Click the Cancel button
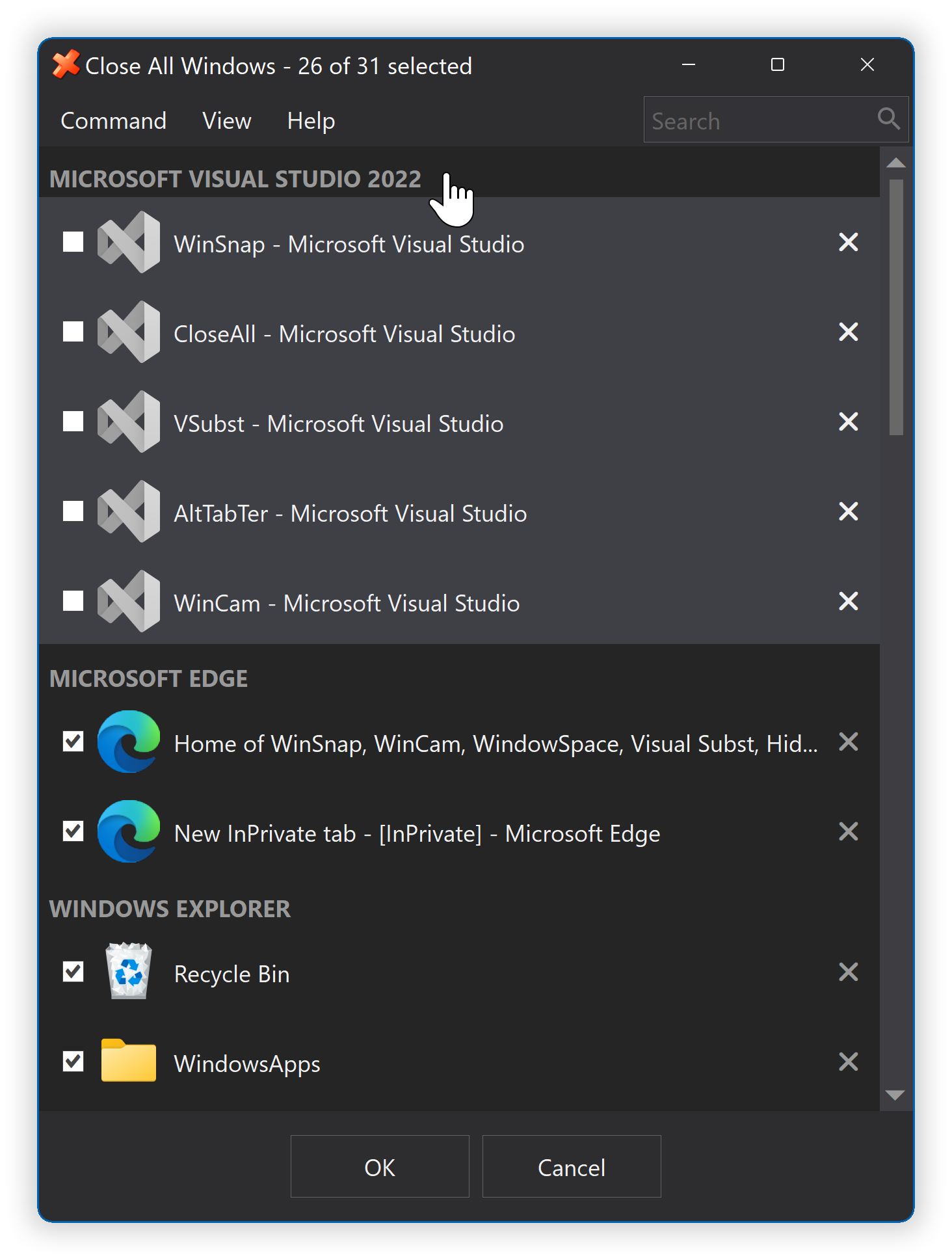This screenshot has height=1260, width=952. click(x=572, y=1166)
